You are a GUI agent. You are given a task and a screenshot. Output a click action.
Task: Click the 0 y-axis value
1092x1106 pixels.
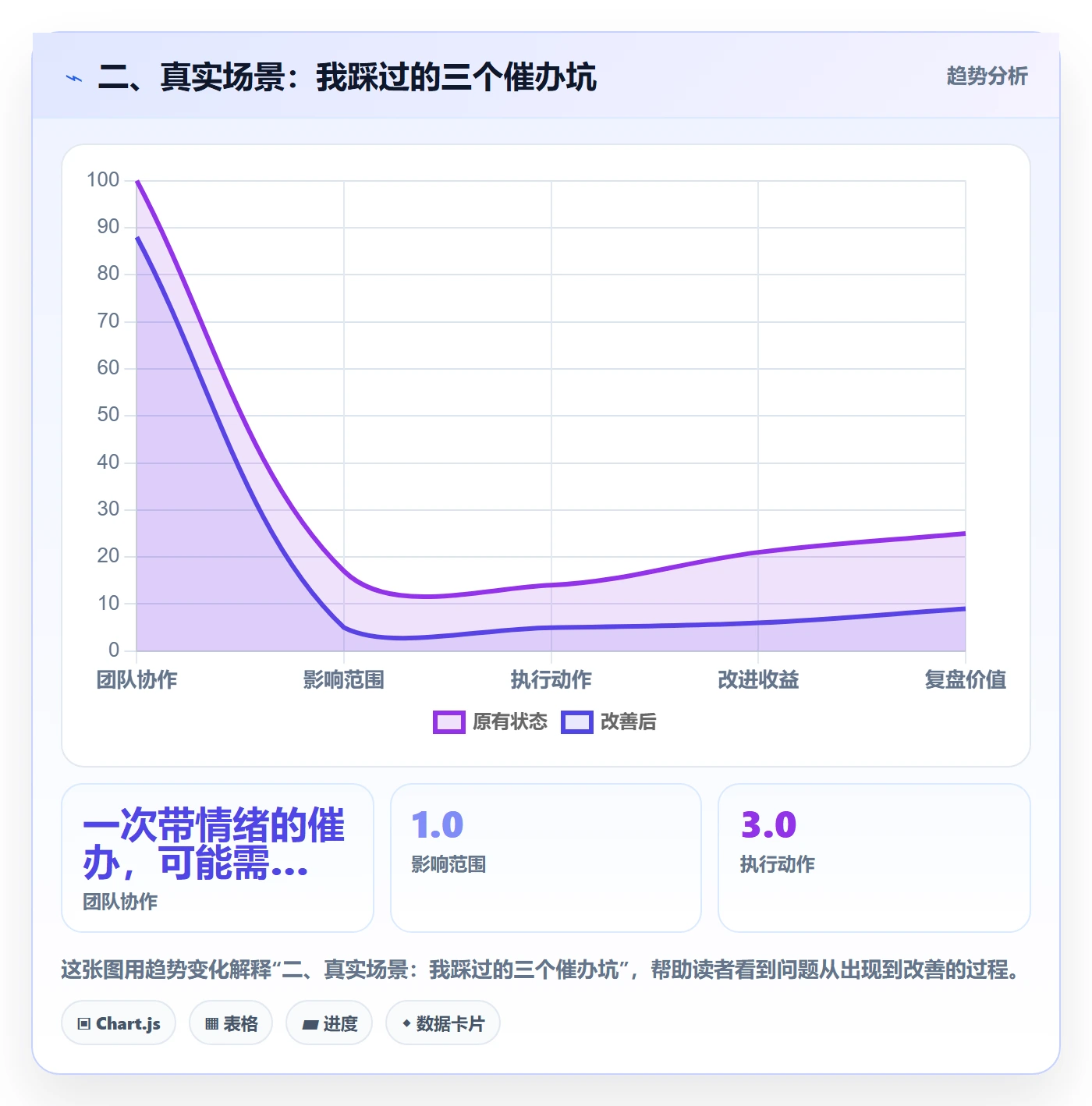pyautogui.click(x=114, y=650)
